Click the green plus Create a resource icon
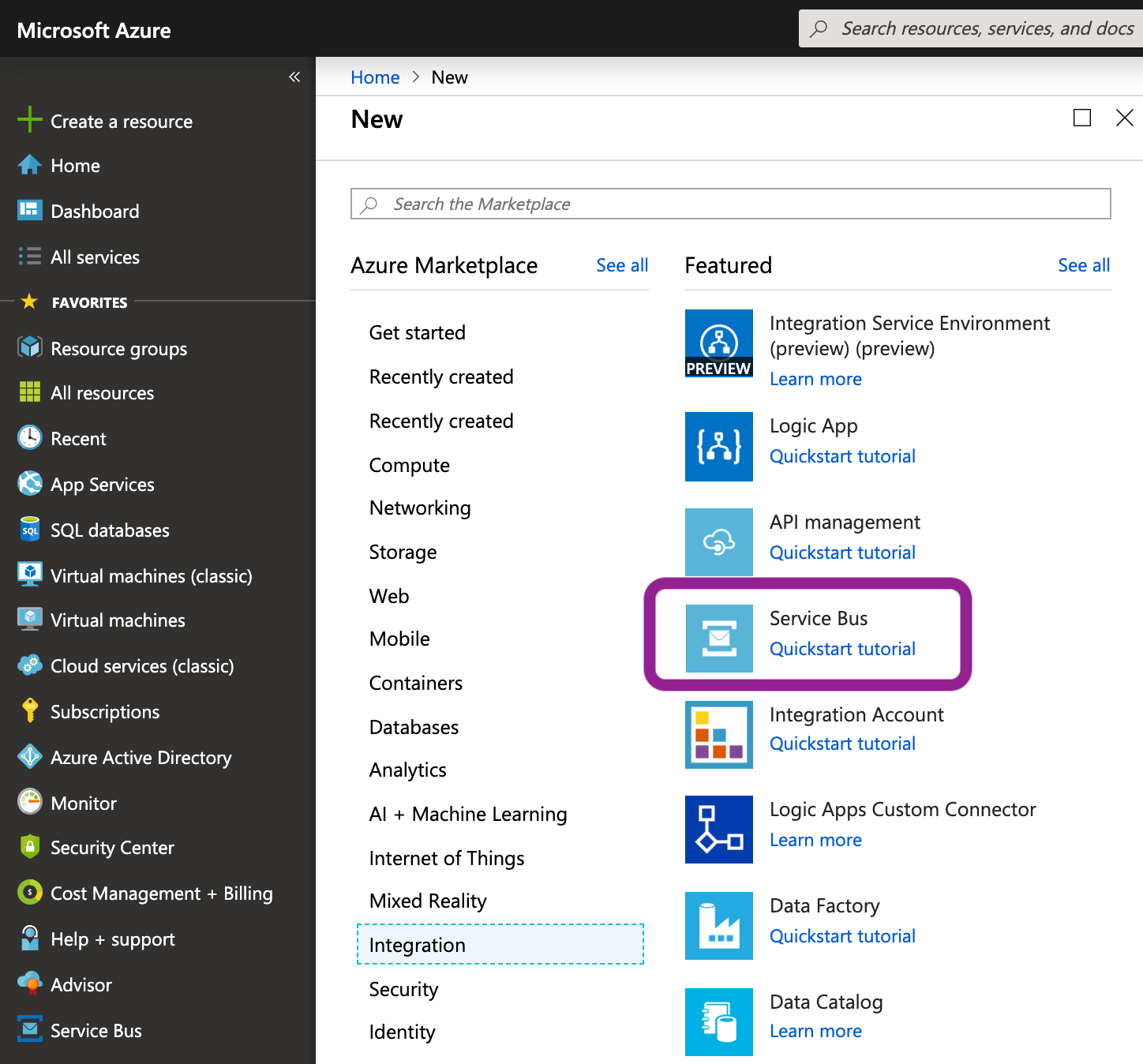Screen dimensions: 1143x1064 click(x=29, y=120)
